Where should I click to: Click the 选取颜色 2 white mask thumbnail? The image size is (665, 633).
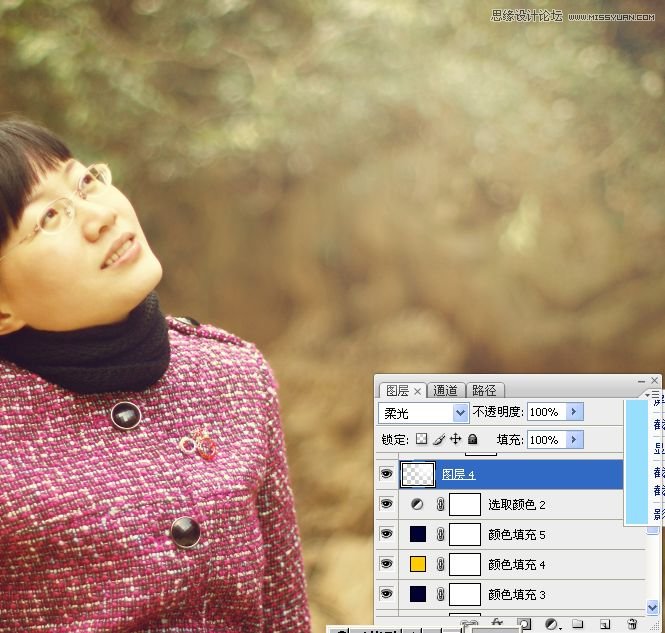465,504
